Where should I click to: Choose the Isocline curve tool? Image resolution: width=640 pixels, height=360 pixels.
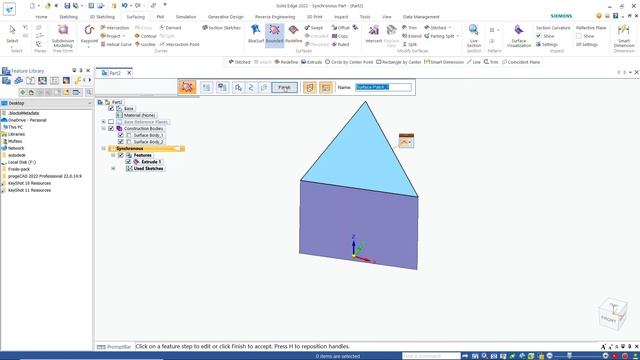pos(145,44)
